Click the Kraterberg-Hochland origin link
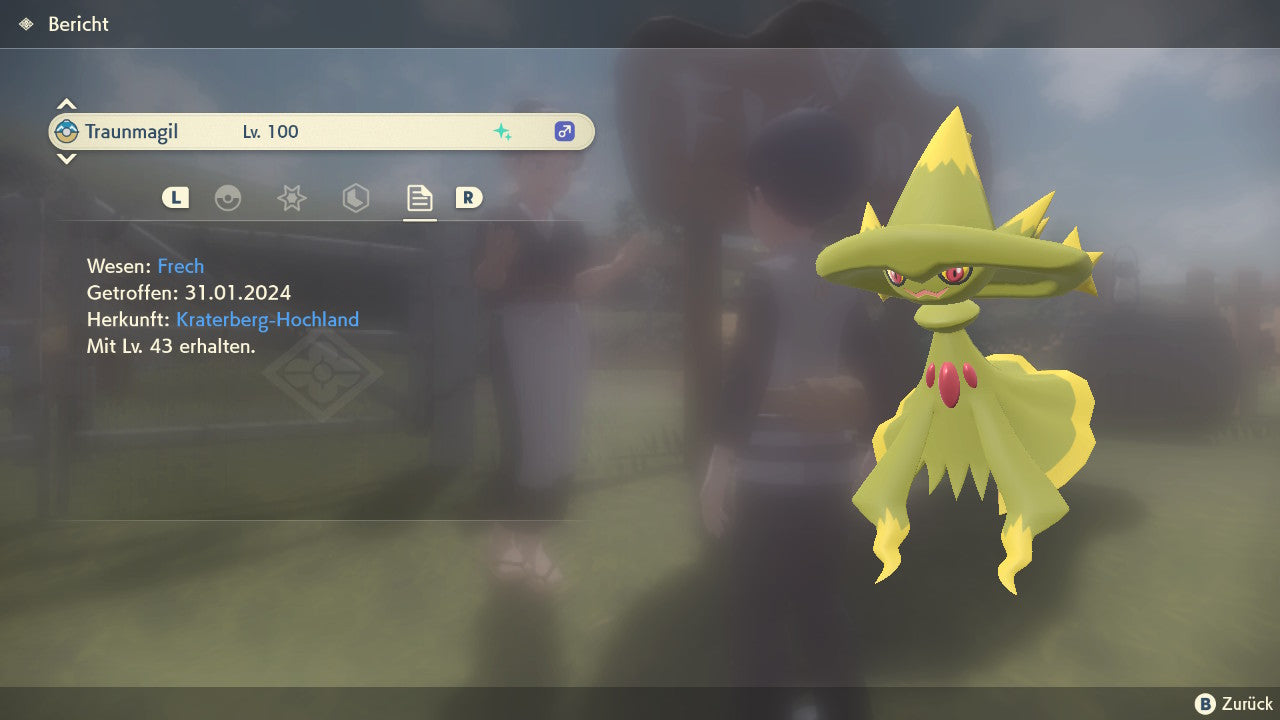 coord(267,320)
